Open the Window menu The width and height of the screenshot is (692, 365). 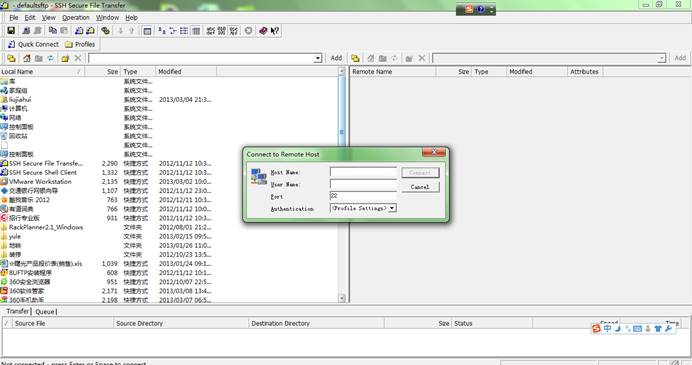[x=107, y=18]
